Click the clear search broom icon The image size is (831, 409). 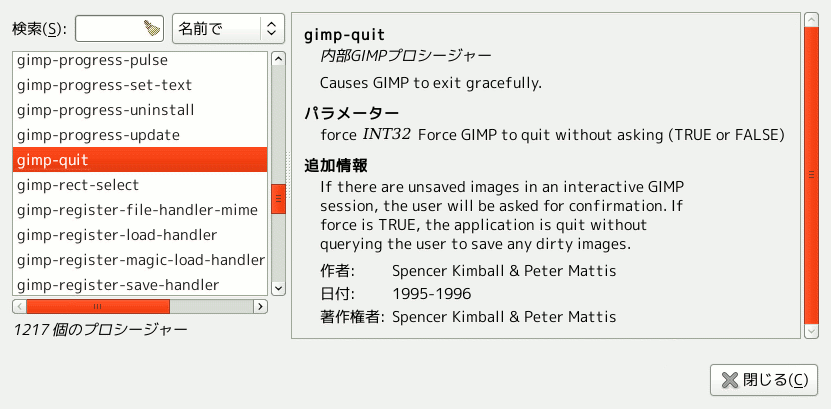click(x=150, y=28)
